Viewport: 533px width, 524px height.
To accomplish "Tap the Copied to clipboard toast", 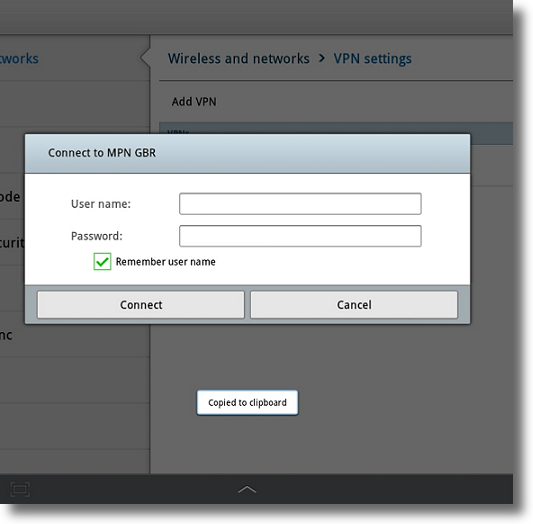I will (247, 403).
